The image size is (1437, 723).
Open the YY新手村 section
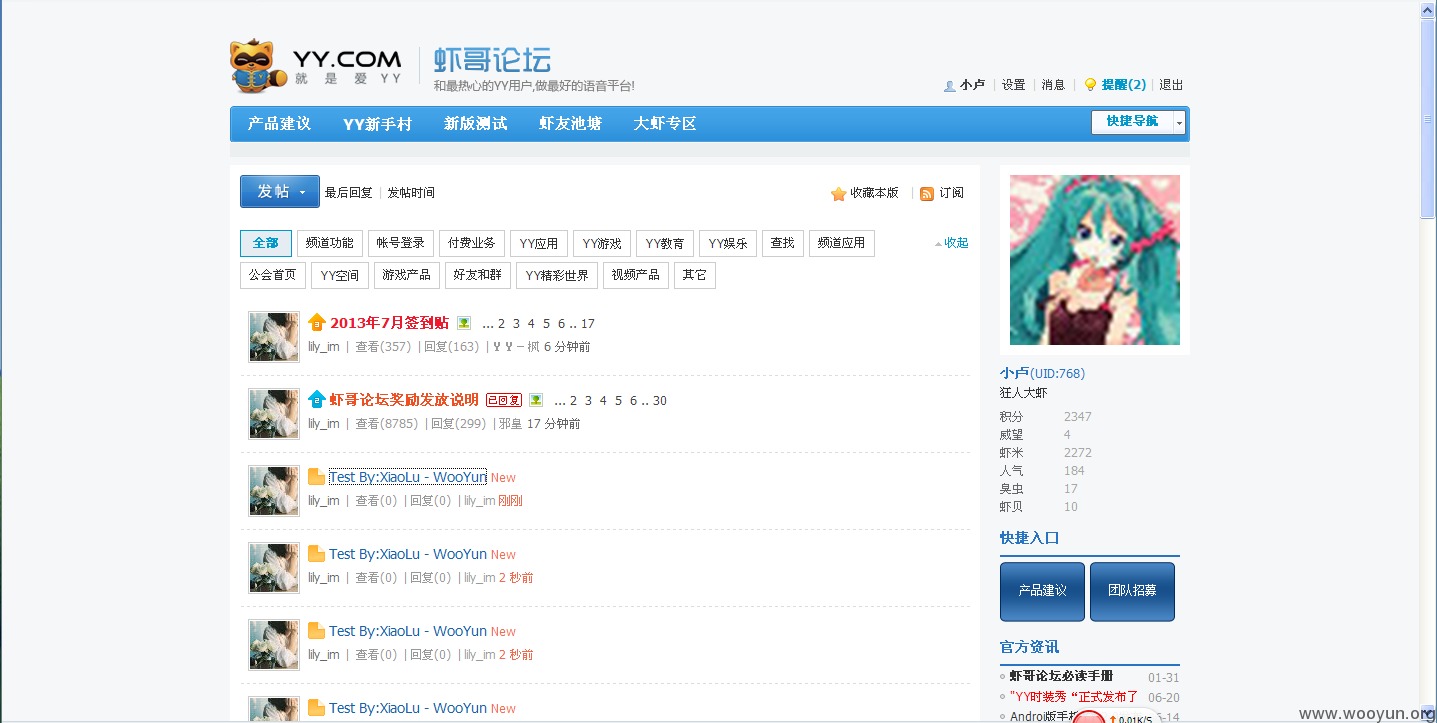(377, 124)
